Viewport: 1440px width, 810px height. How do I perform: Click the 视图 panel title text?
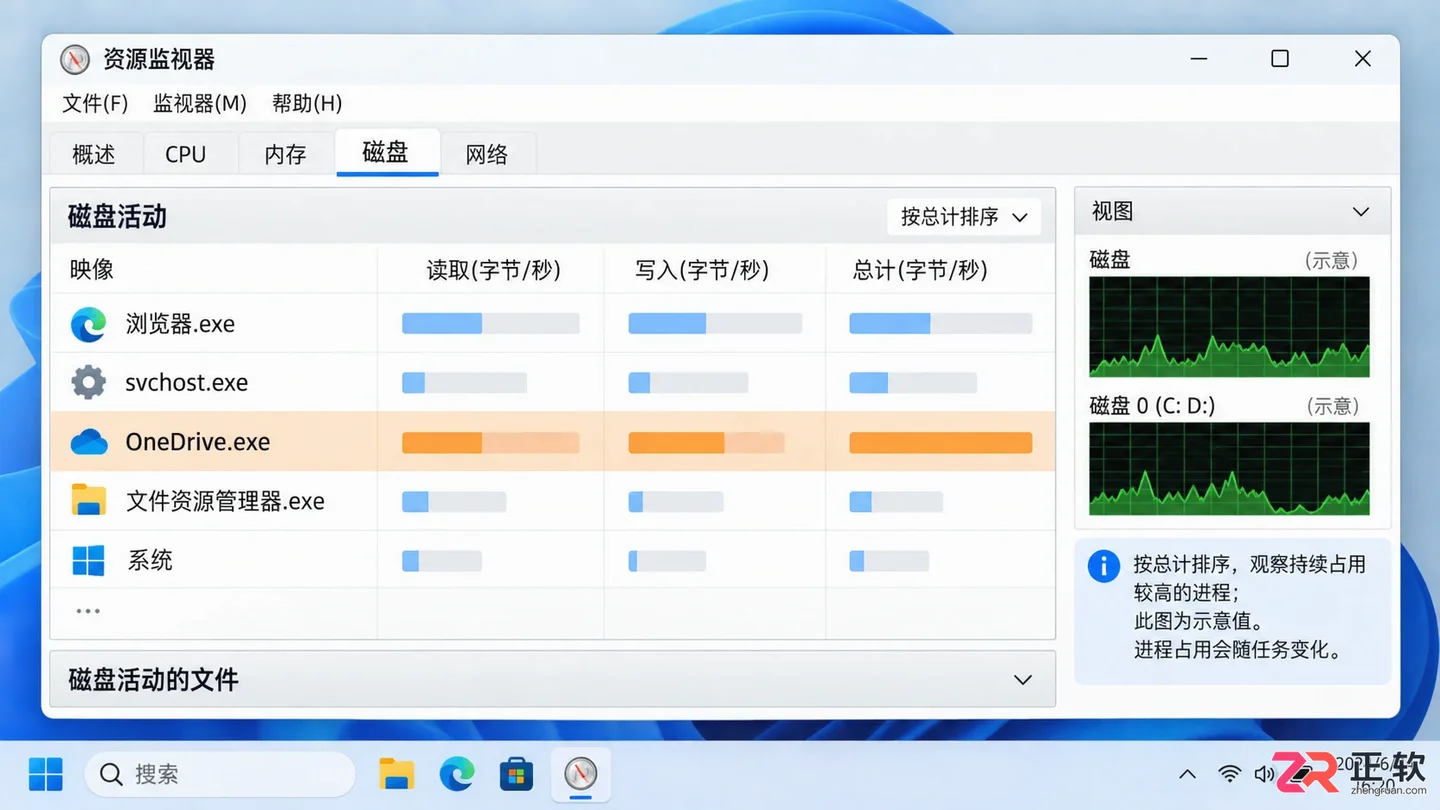pos(1112,211)
